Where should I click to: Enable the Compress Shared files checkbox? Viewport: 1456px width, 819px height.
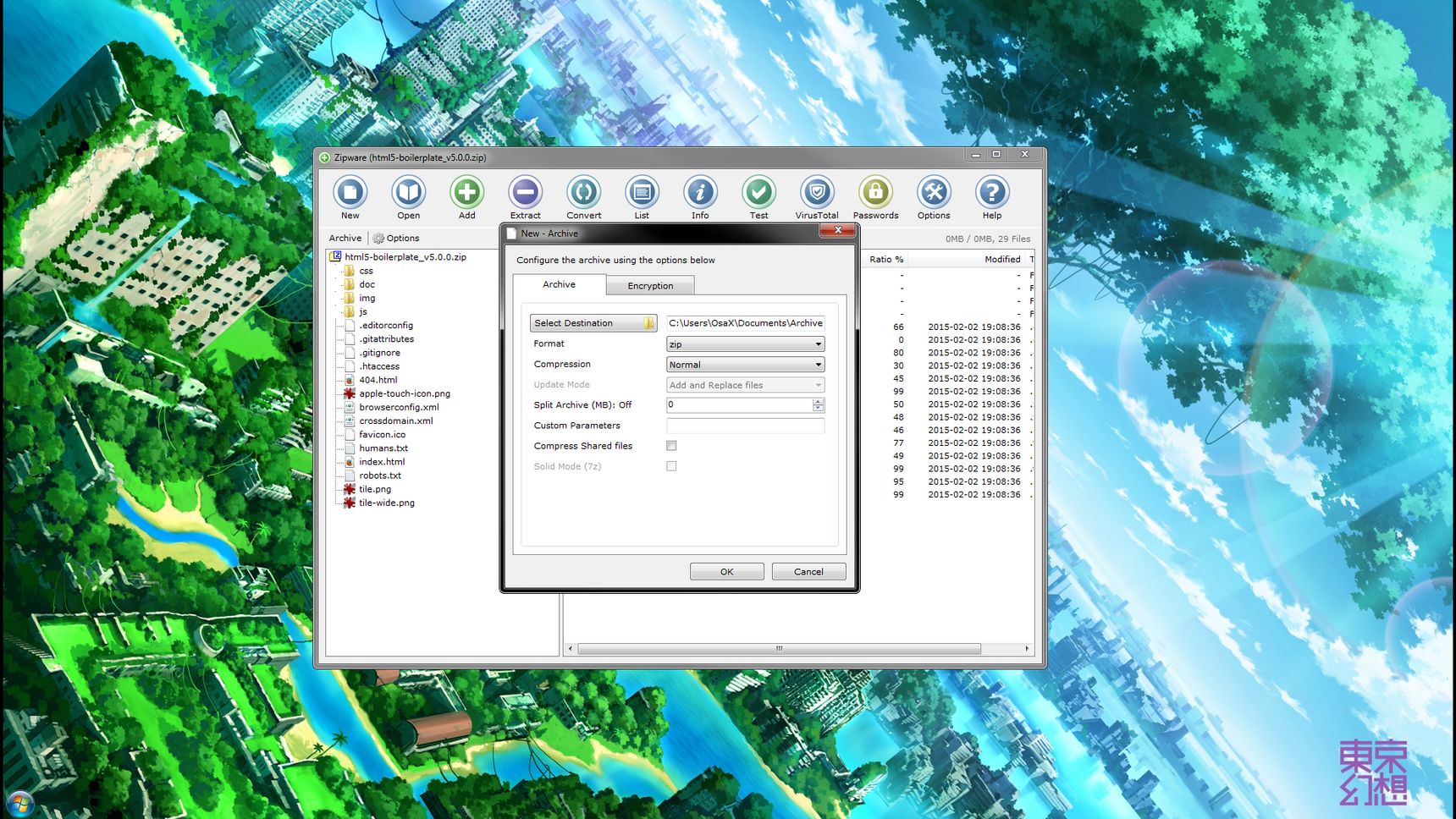click(x=671, y=446)
